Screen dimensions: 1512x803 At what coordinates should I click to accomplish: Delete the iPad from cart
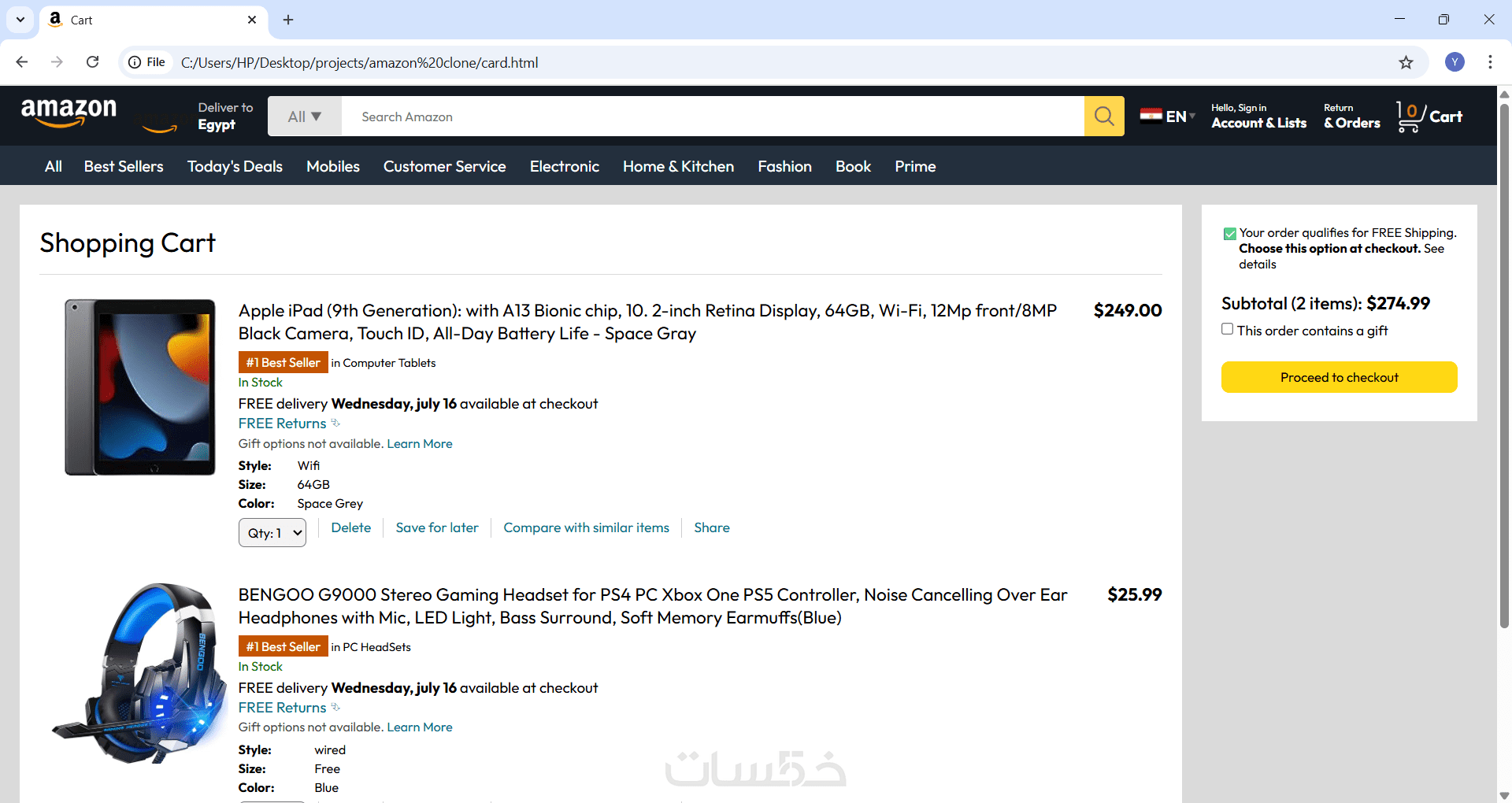351,527
